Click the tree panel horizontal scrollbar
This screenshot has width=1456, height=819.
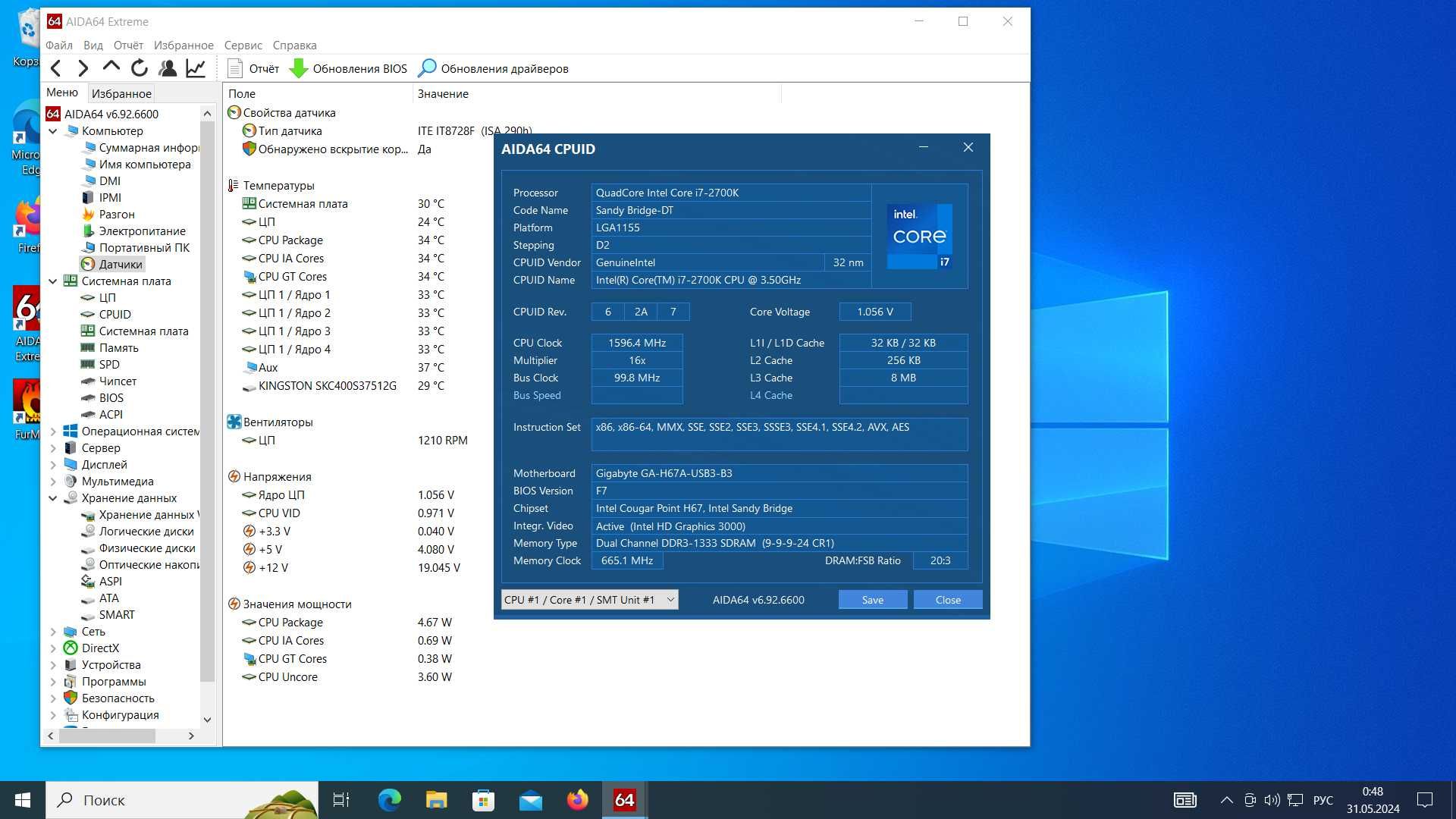pyautogui.click(x=107, y=736)
